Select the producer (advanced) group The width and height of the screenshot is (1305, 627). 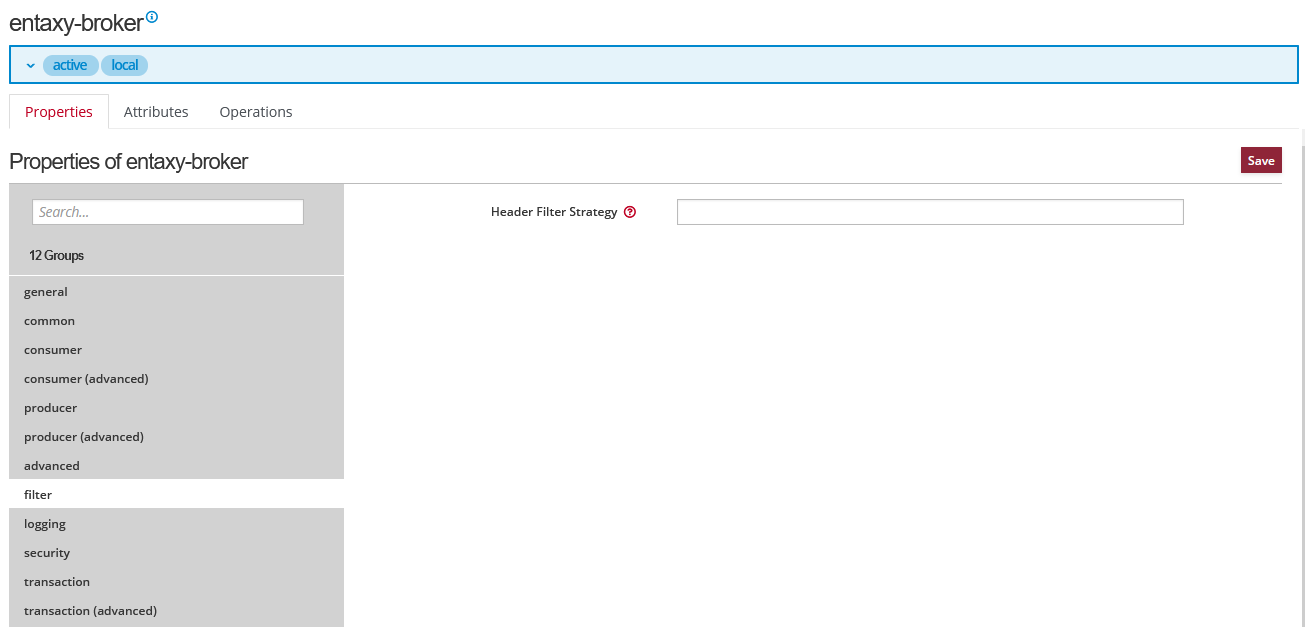[x=84, y=437]
